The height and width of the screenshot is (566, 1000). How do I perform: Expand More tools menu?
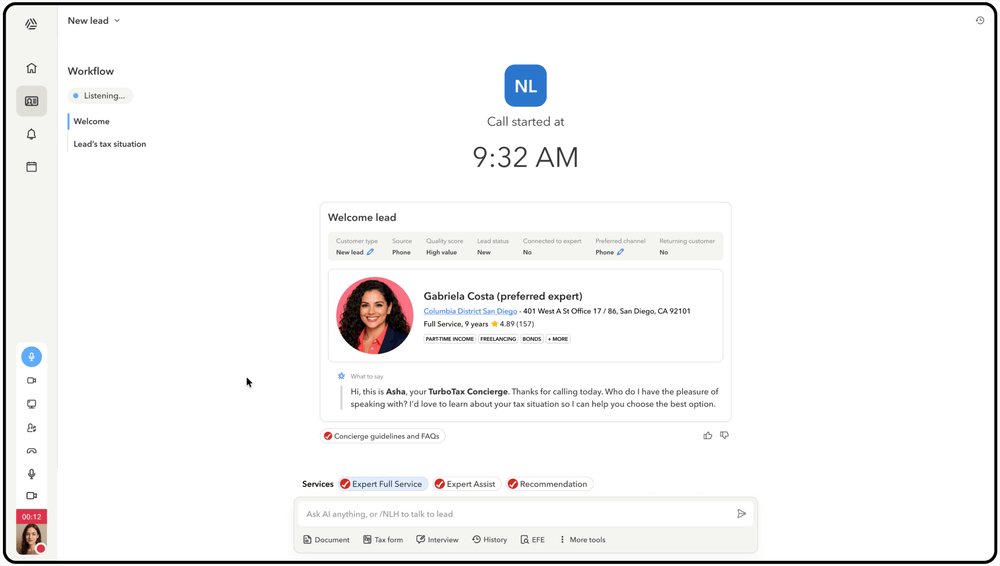point(582,540)
